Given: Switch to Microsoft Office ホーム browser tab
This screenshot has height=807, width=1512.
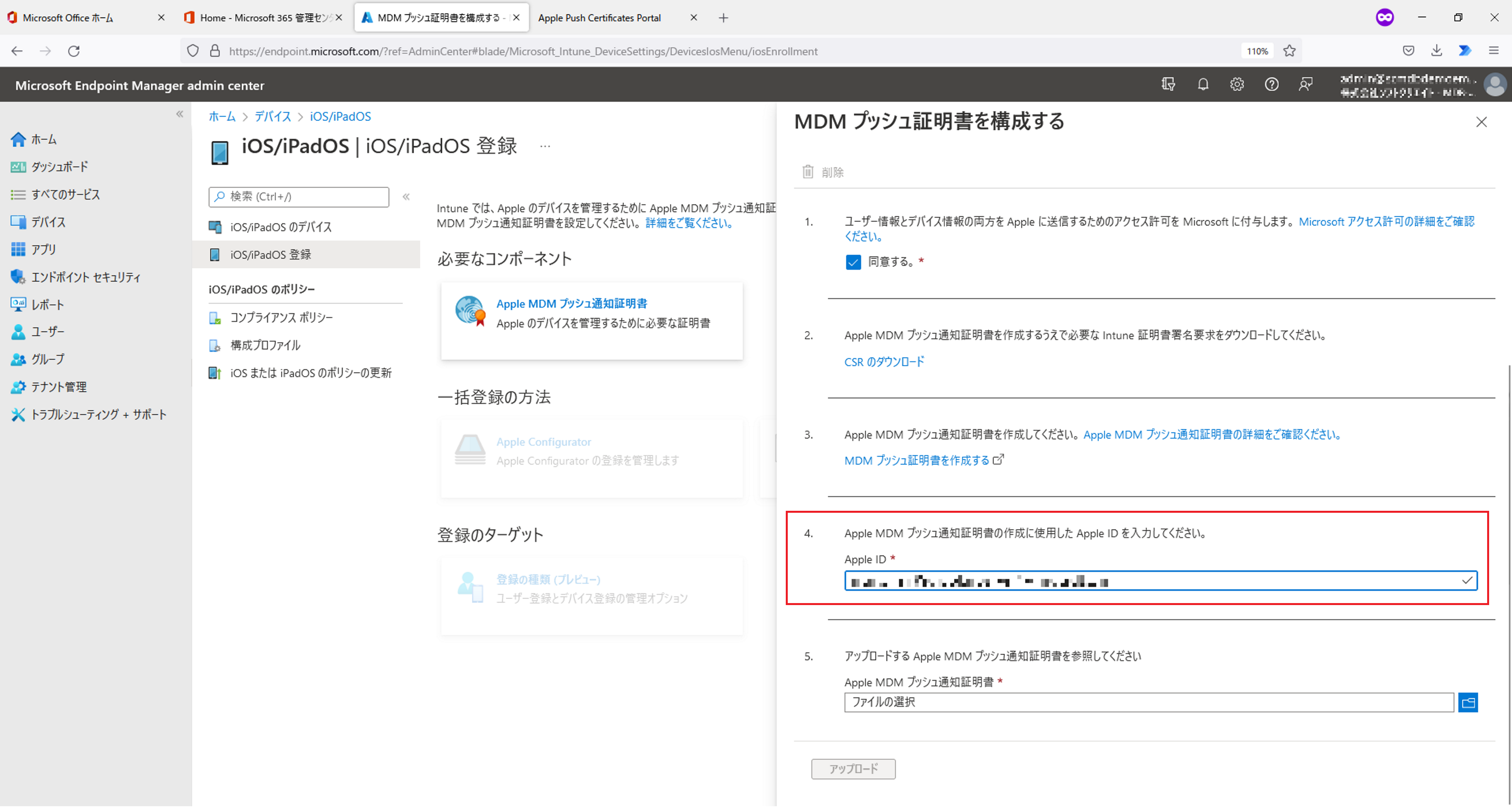Looking at the screenshot, I should coord(85,18).
